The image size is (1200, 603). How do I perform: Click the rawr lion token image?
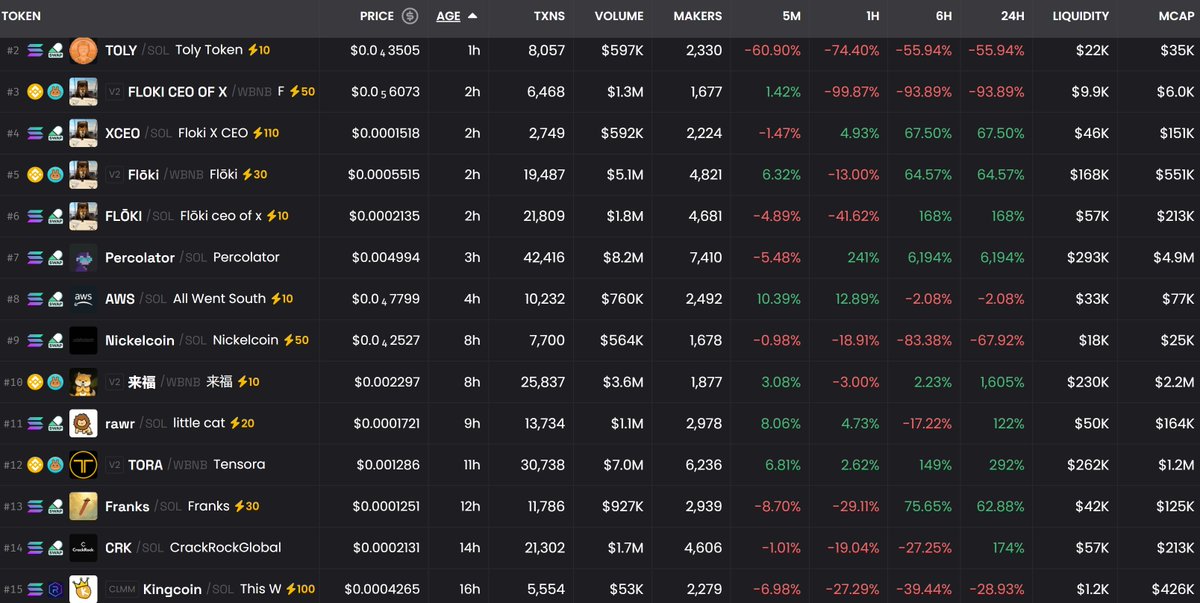tap(83, 424)
